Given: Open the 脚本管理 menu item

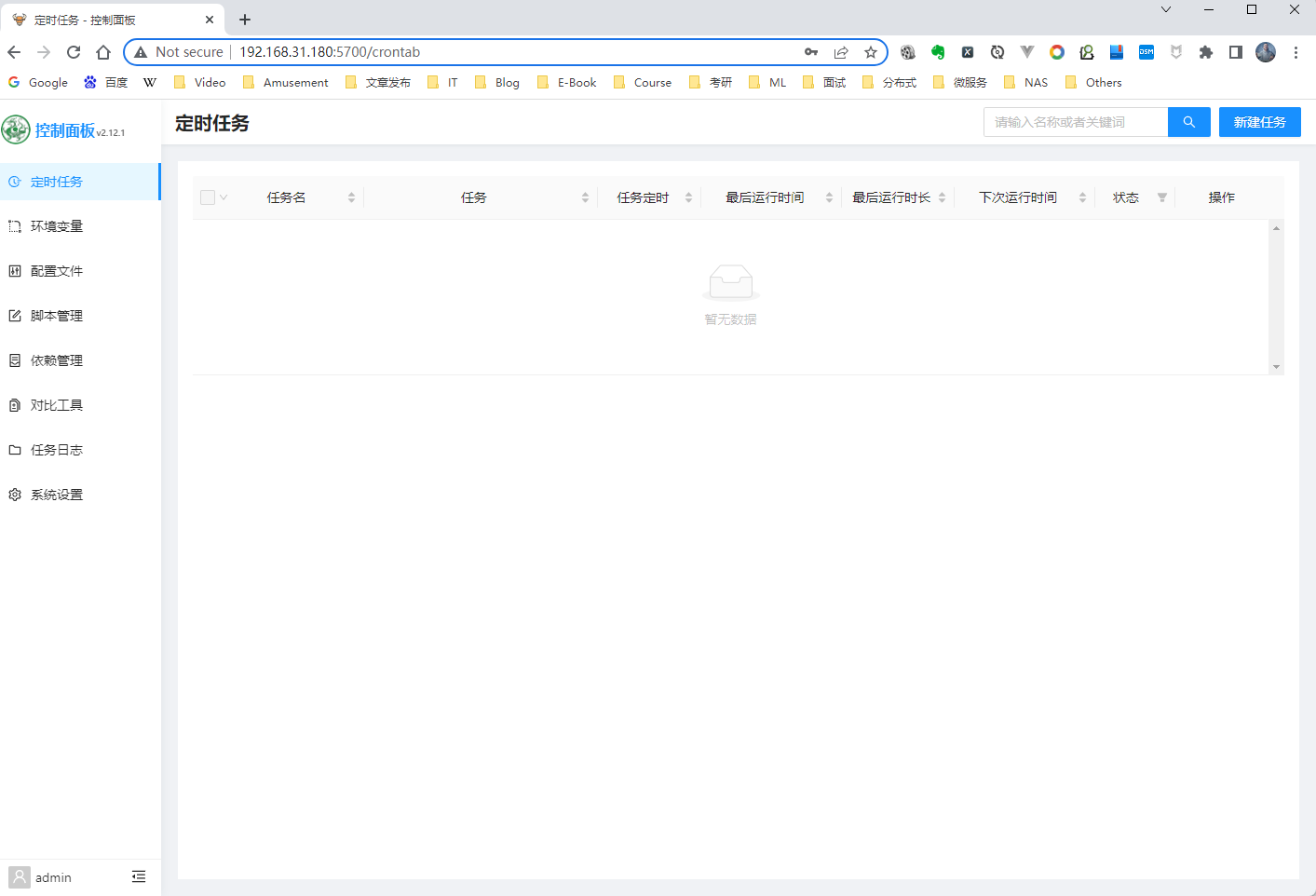Looking at the screenshot, I should [x=57, y=316].
